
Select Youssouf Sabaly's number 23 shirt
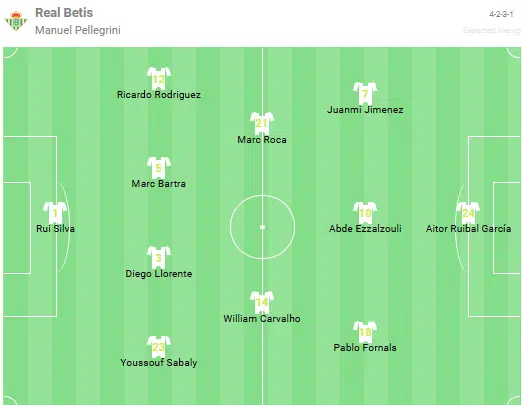point(159,347)
